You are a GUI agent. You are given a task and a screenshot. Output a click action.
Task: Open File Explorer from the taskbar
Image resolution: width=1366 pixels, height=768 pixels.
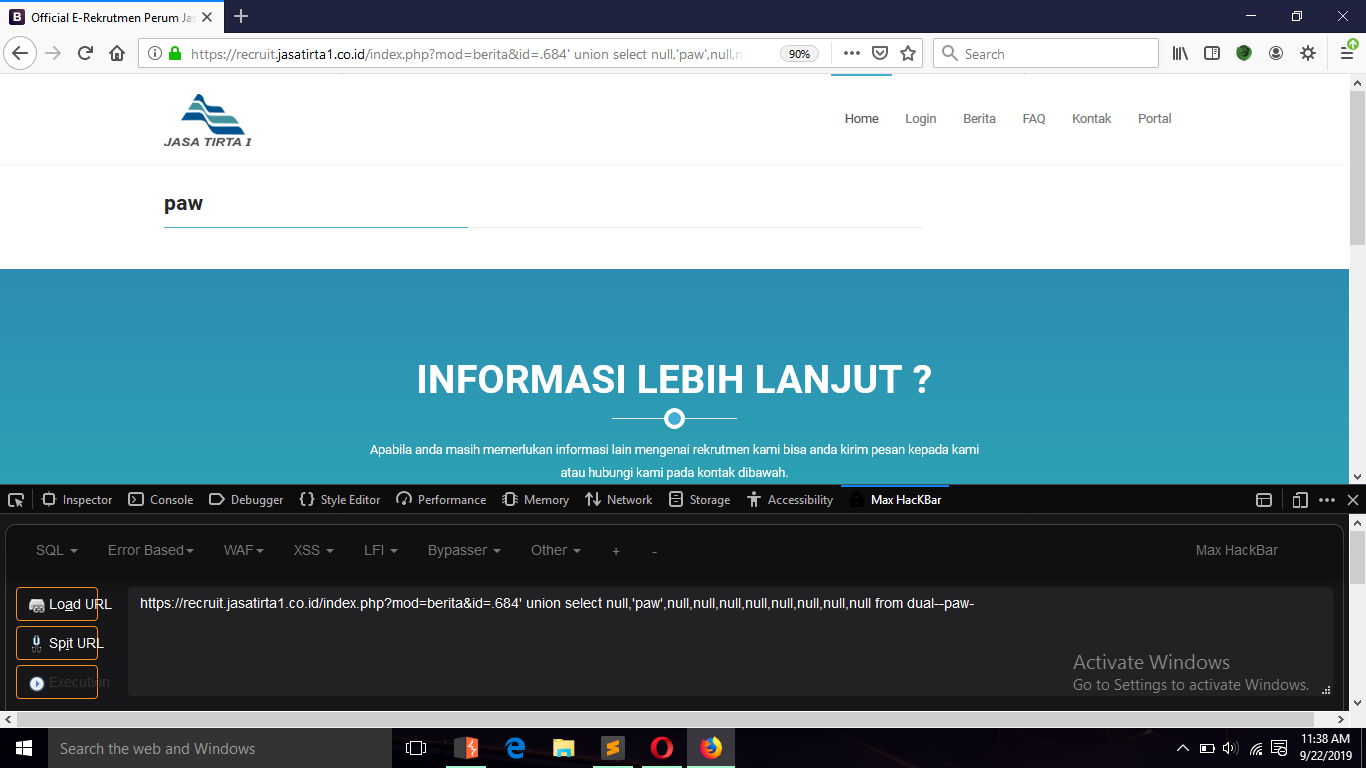click(x=564, y=748)
